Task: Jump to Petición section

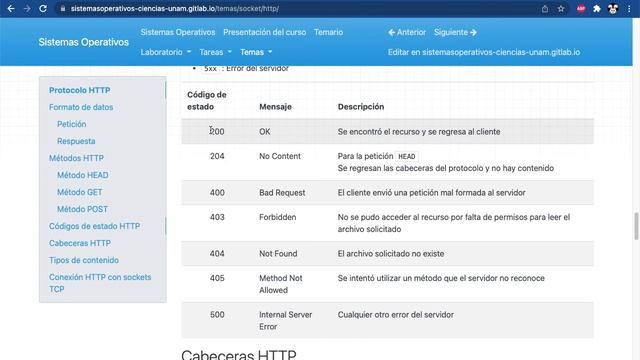Action: [x=71, y=124]
